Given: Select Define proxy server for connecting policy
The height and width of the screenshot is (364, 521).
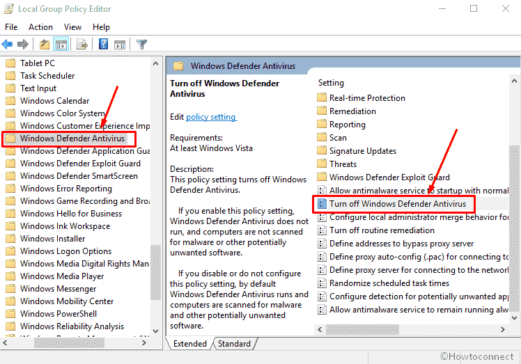Looking at the screenshot, I should coord(413,270).
